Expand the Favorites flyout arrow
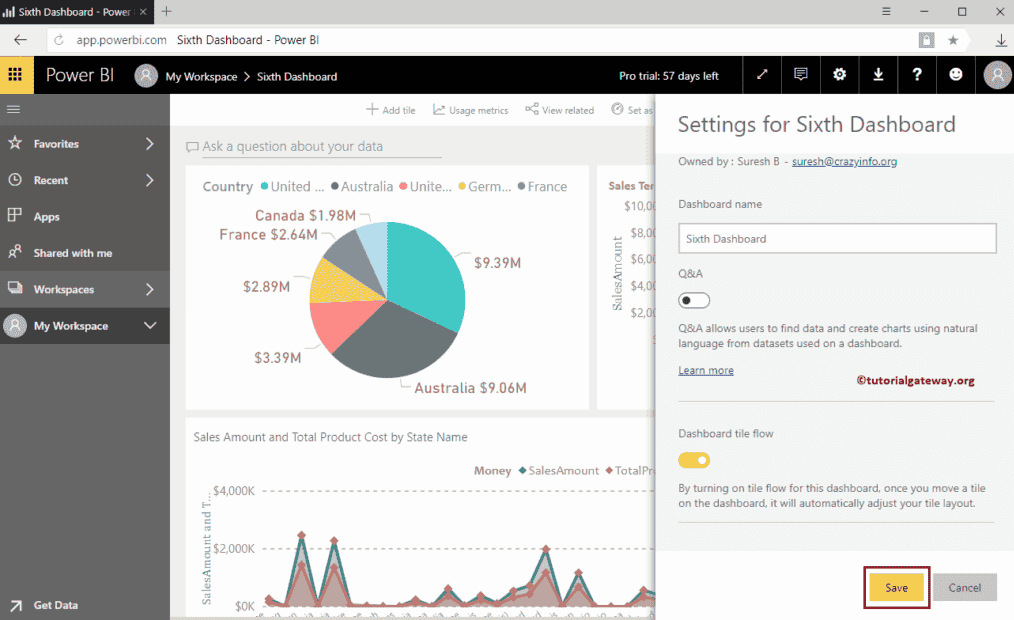 click(150, 144)
